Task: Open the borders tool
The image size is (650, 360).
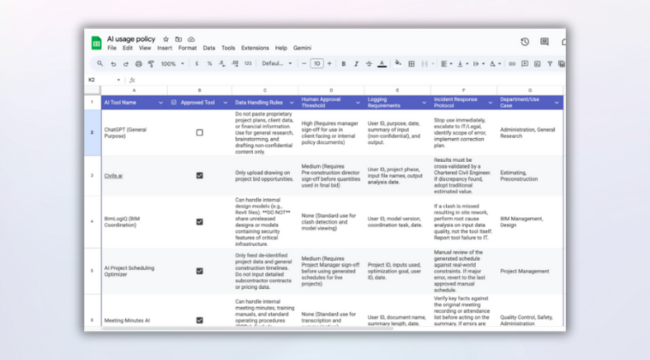Action: [411, 64]
